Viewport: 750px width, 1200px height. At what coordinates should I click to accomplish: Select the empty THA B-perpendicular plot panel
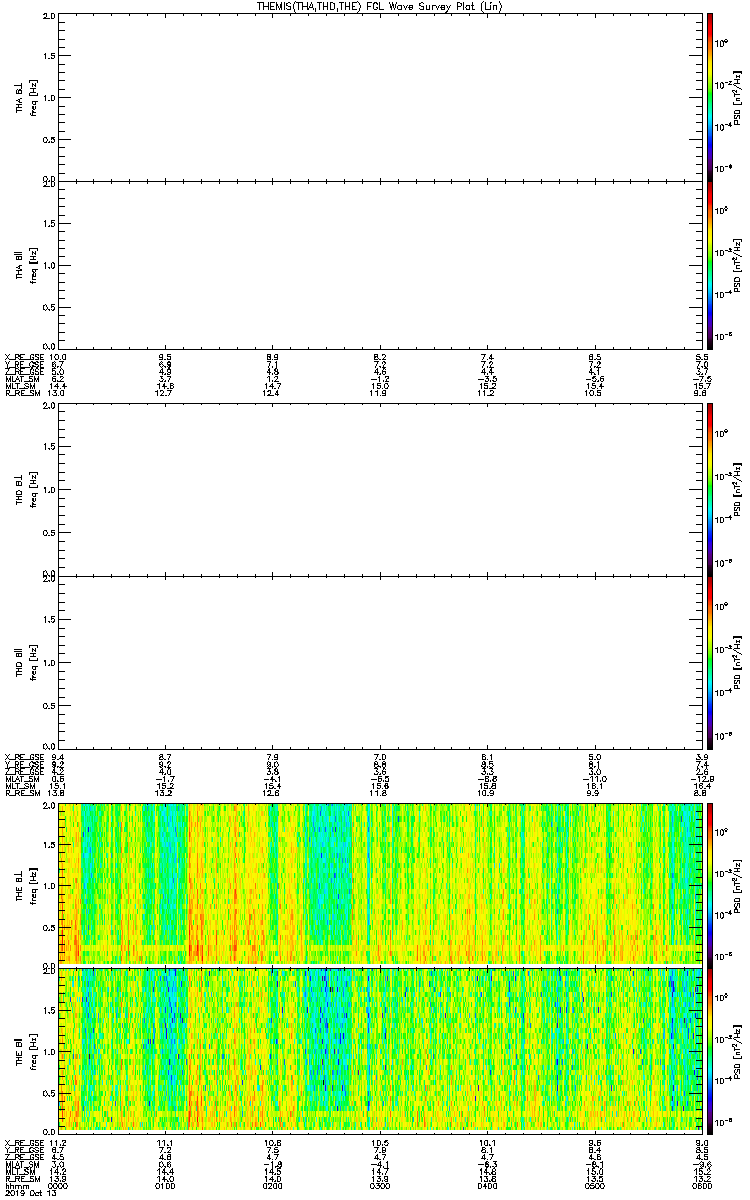381,96
